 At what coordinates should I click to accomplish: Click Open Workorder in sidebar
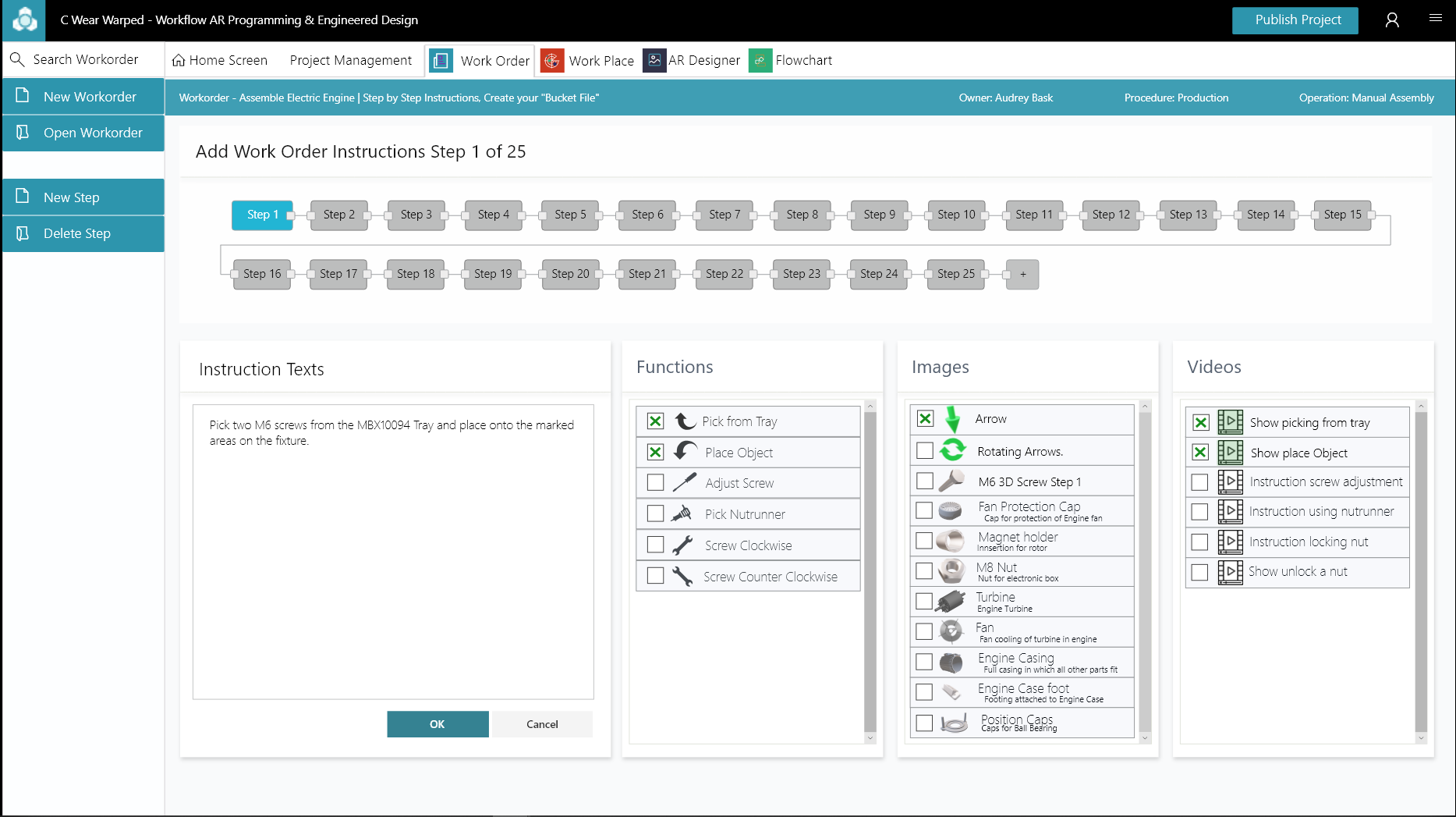click(83, 133)
